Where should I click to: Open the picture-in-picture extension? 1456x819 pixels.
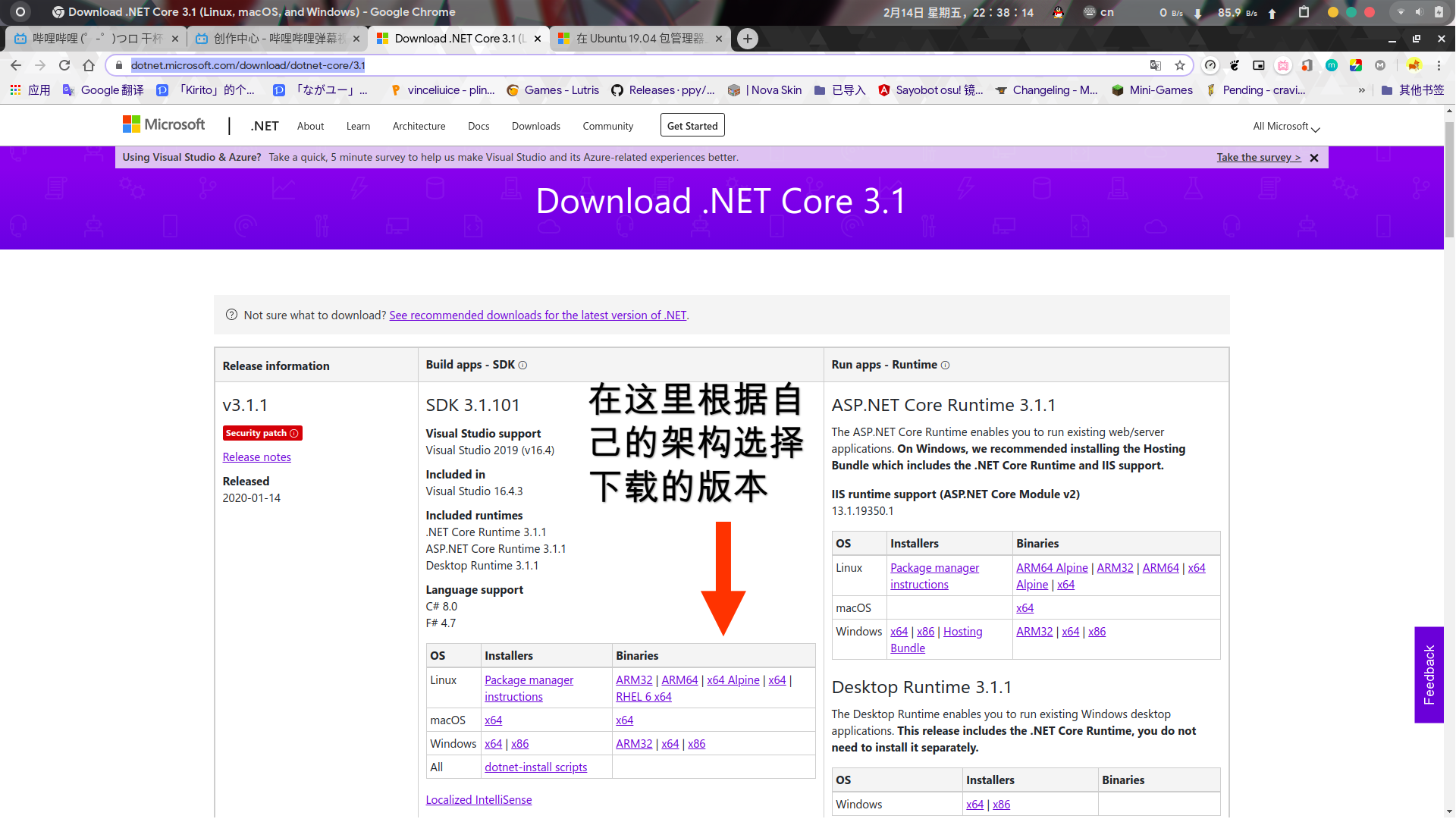pos(1259,65)
